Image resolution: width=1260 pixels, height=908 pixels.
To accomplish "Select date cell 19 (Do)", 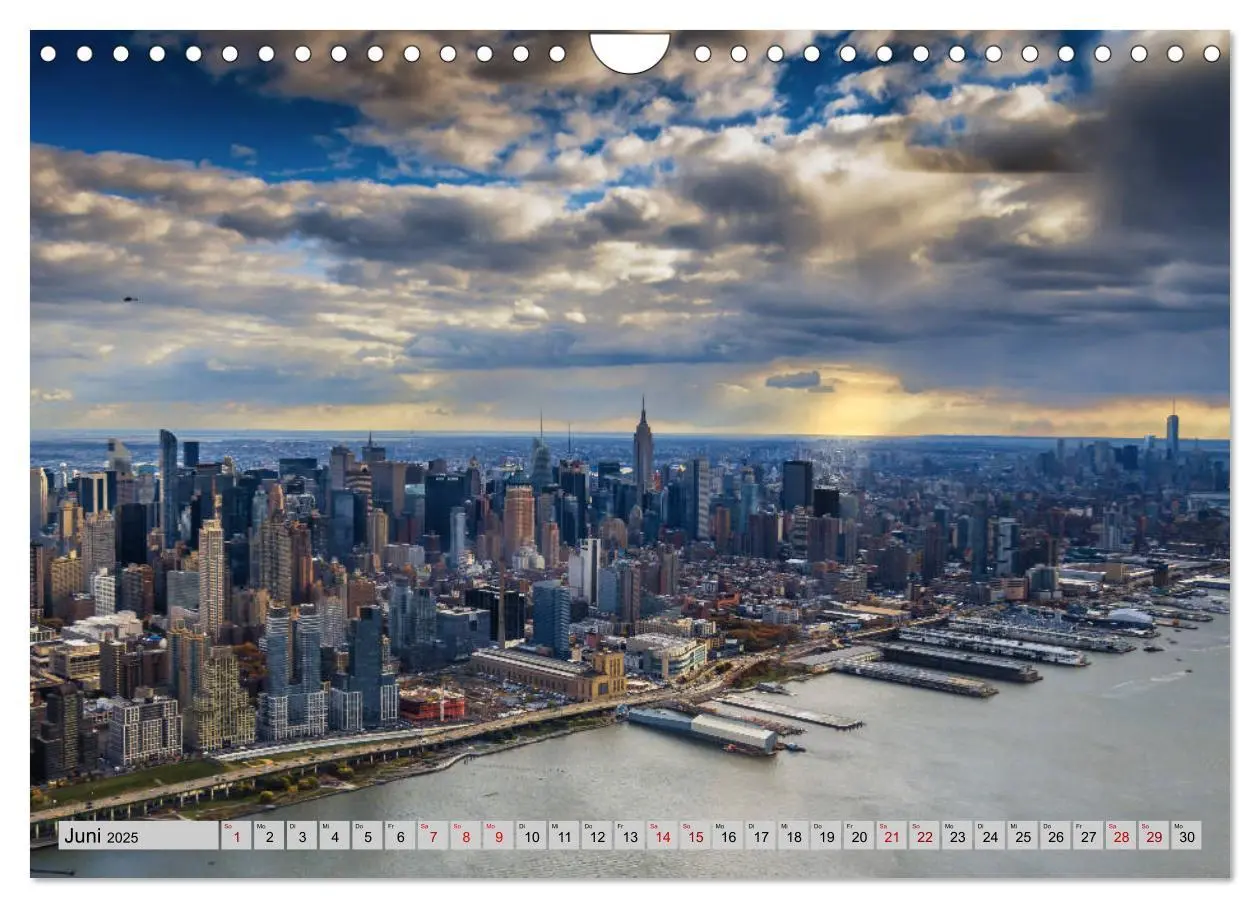I will [x=826, y=836].
